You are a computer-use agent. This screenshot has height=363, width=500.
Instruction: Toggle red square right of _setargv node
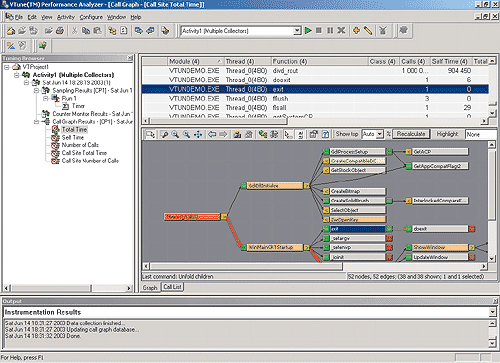(x=389, y=238)
